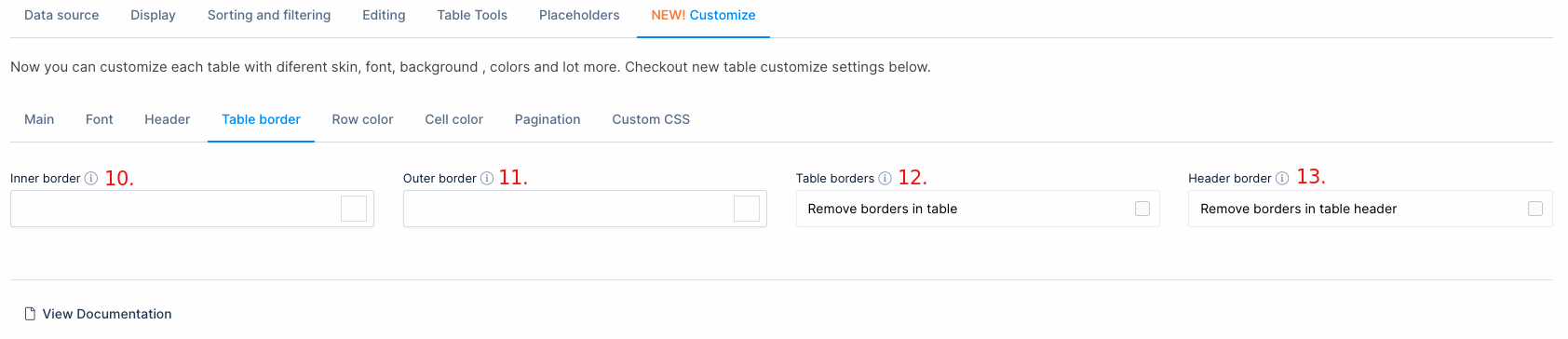Screen dimensions: 1568x339
Task: Open the Pagination sub-tab
Action: click(547, 119)
